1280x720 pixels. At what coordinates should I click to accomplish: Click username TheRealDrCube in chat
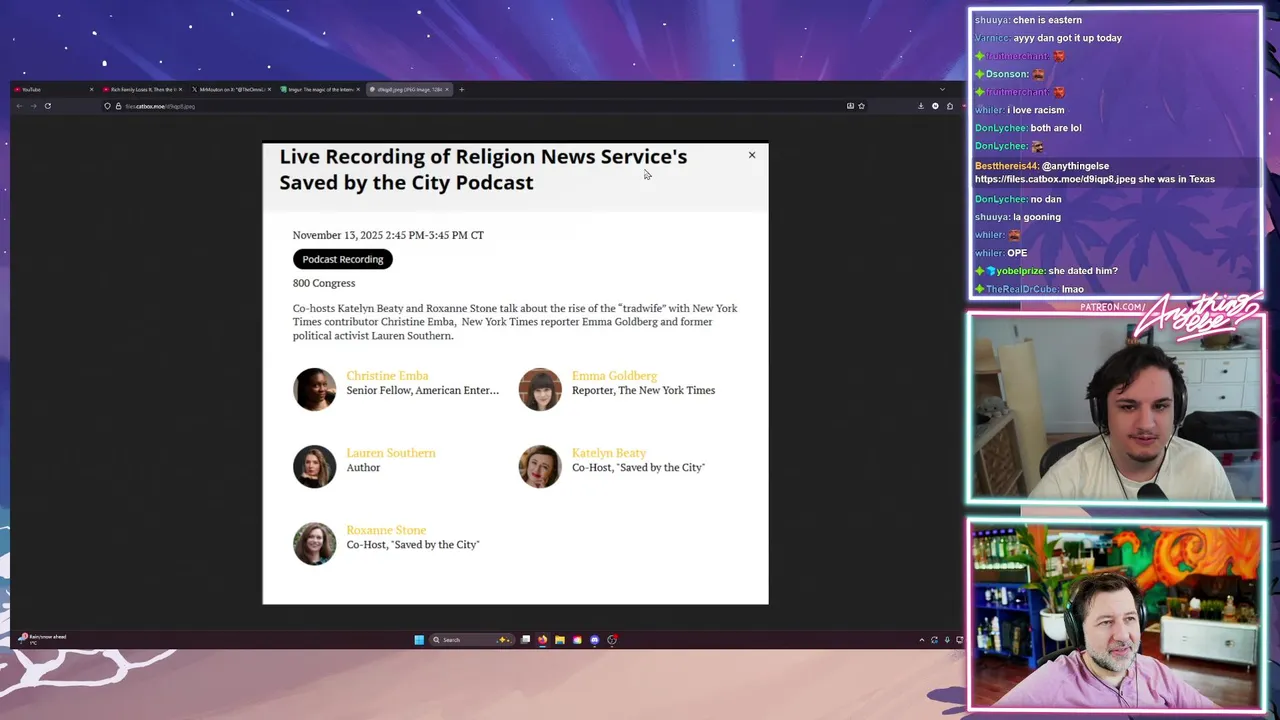click(1021, 289)
